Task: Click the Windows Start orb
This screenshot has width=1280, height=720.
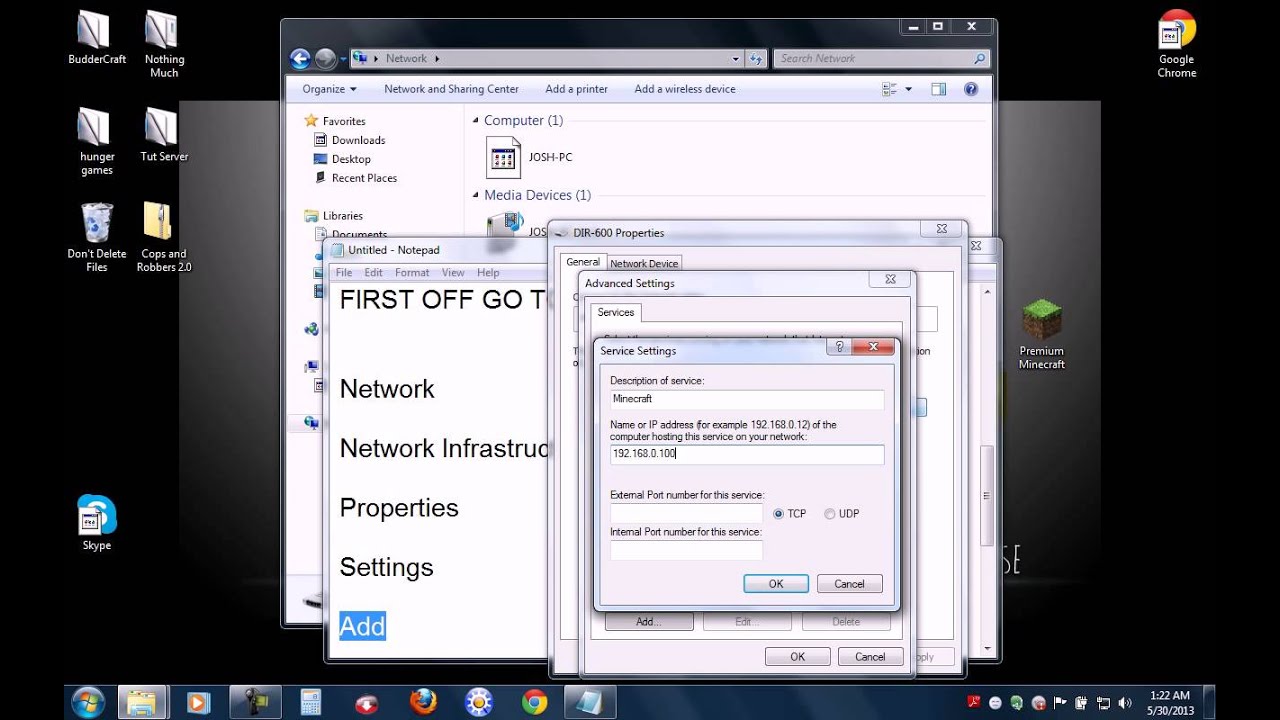Action: (88, 703)
